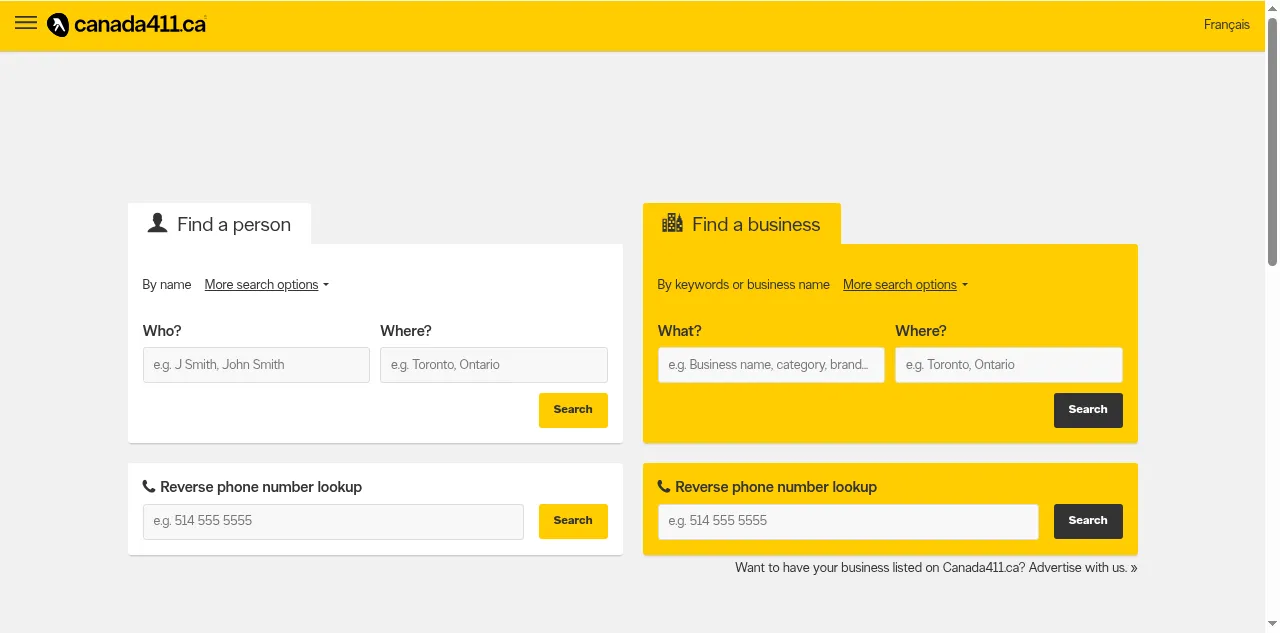This screenshot has height=633, width=1280.
Task: Click the buildings icon beside Find a business
Action: pos(672,223)
